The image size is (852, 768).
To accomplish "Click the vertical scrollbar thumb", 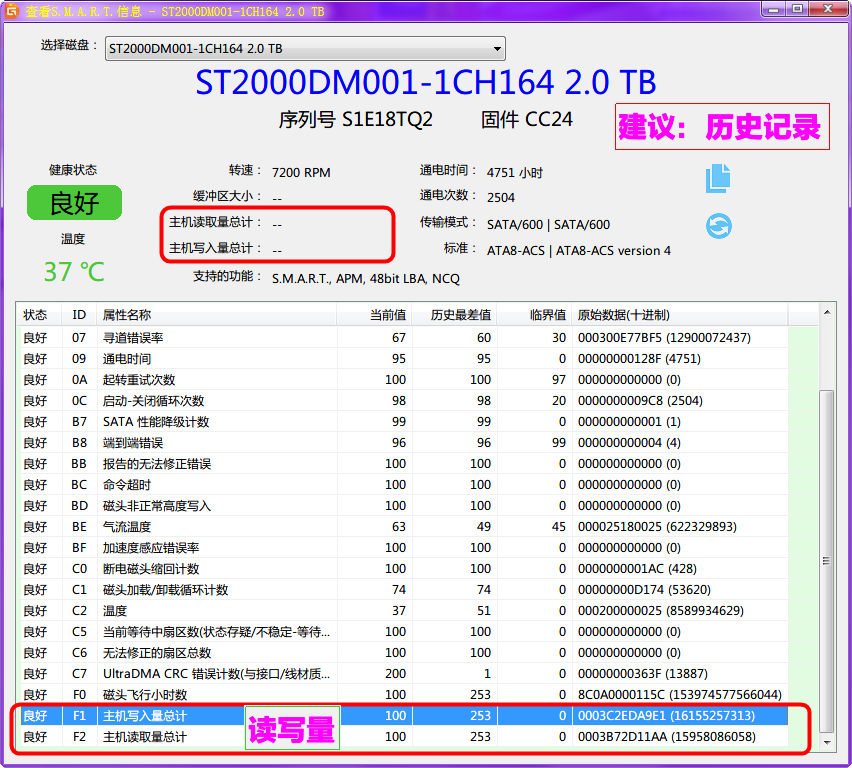I will (x=826, y=561).
